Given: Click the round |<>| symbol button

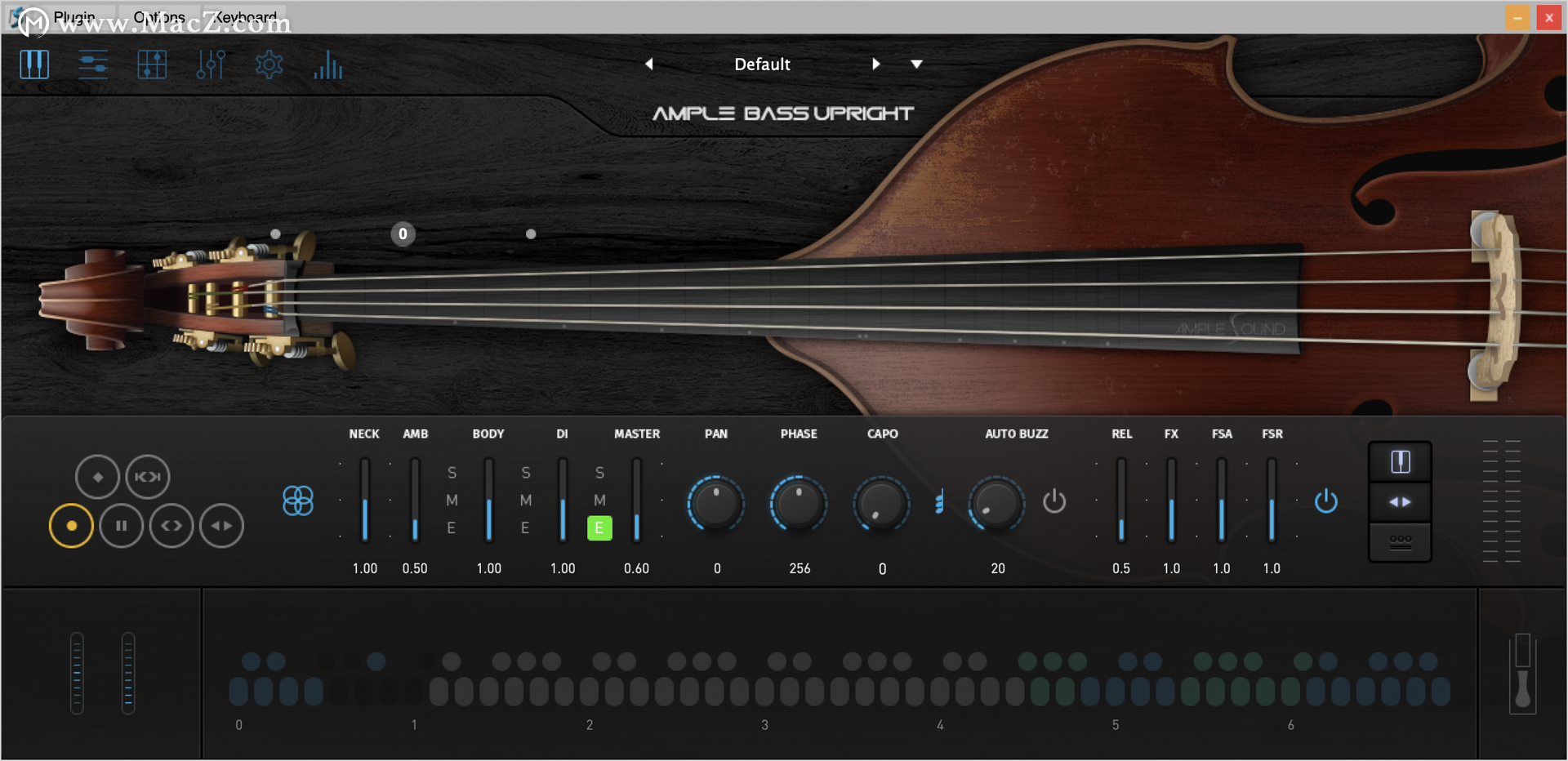Looking at the screenshot, I should coord(148,477).
